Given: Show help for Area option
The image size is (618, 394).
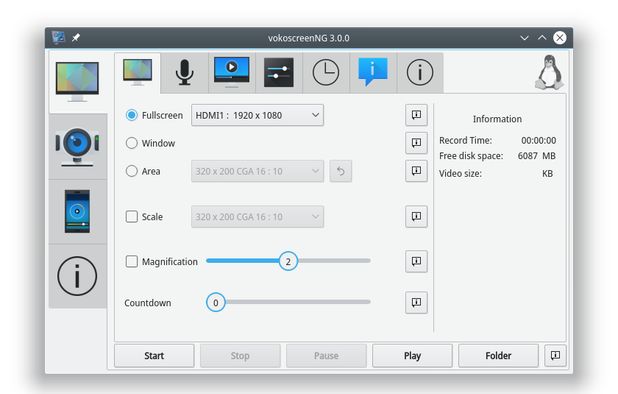Looking at the screenshot, I should [x=416, y=171].
